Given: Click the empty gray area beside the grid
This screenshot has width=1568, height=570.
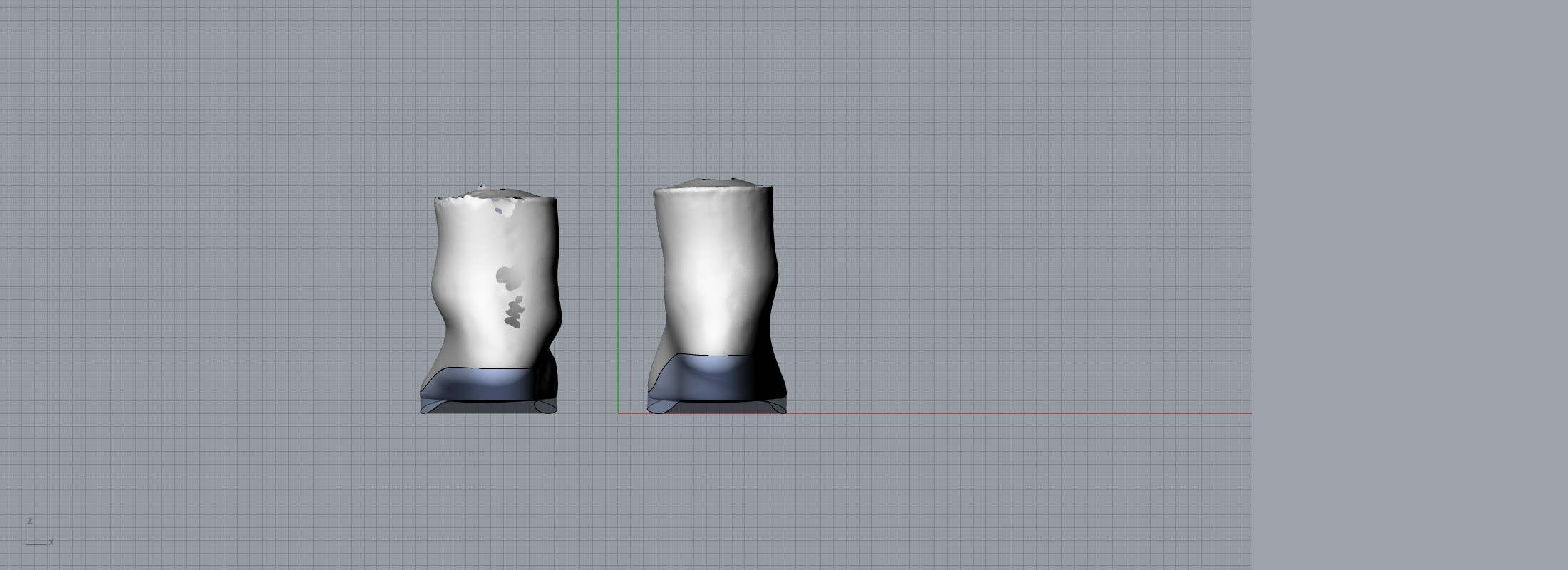Looking at the screenshot, I should point(1411,285).
